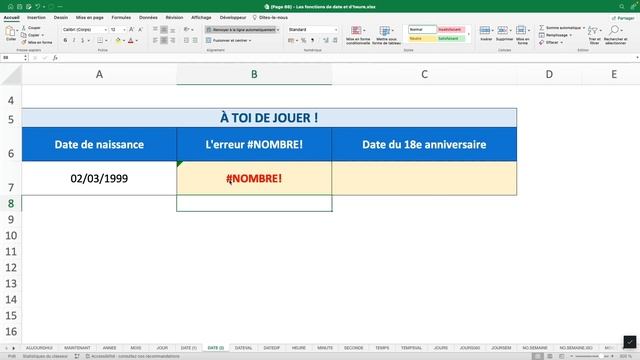Click Dites-le-nous search help

pos(270,18)
